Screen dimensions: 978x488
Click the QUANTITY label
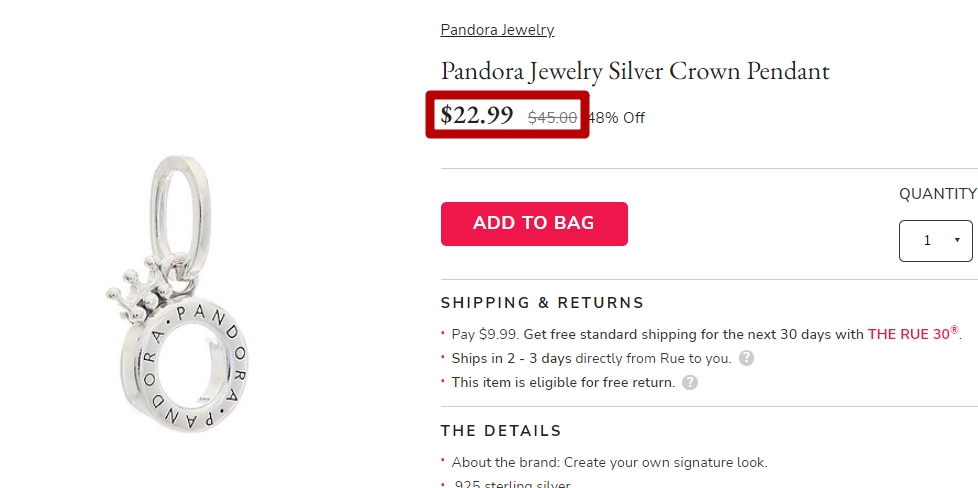[937, 194]
